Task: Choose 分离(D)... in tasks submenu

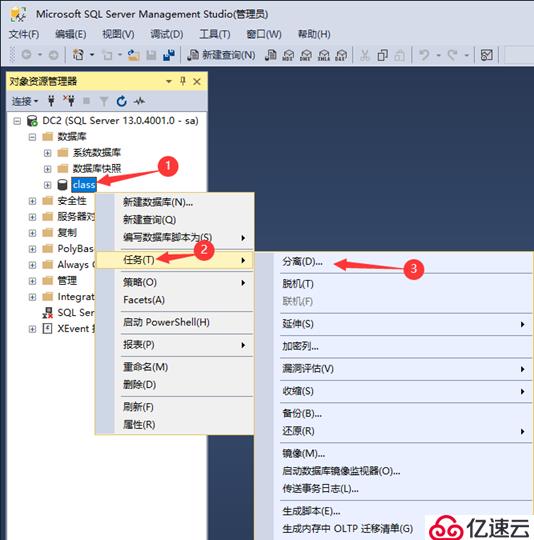Action: click(394, 262)
